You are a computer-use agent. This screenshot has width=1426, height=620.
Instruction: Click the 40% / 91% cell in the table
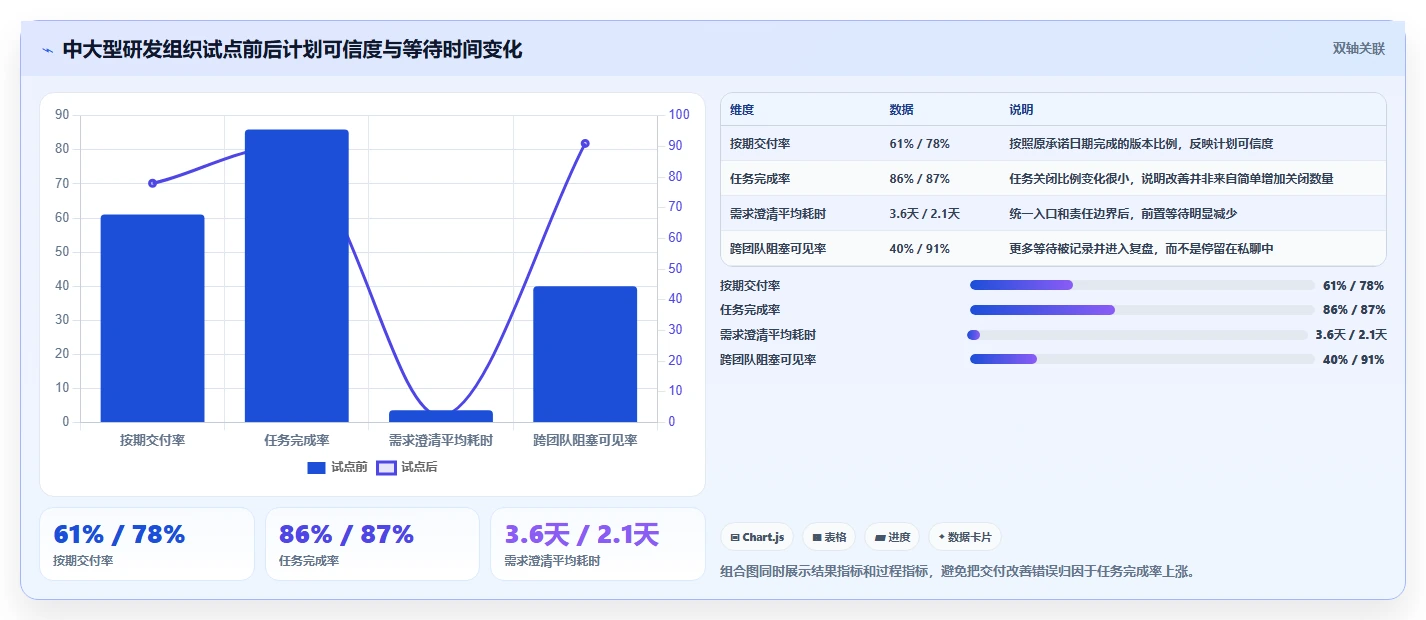click(919, 249)
